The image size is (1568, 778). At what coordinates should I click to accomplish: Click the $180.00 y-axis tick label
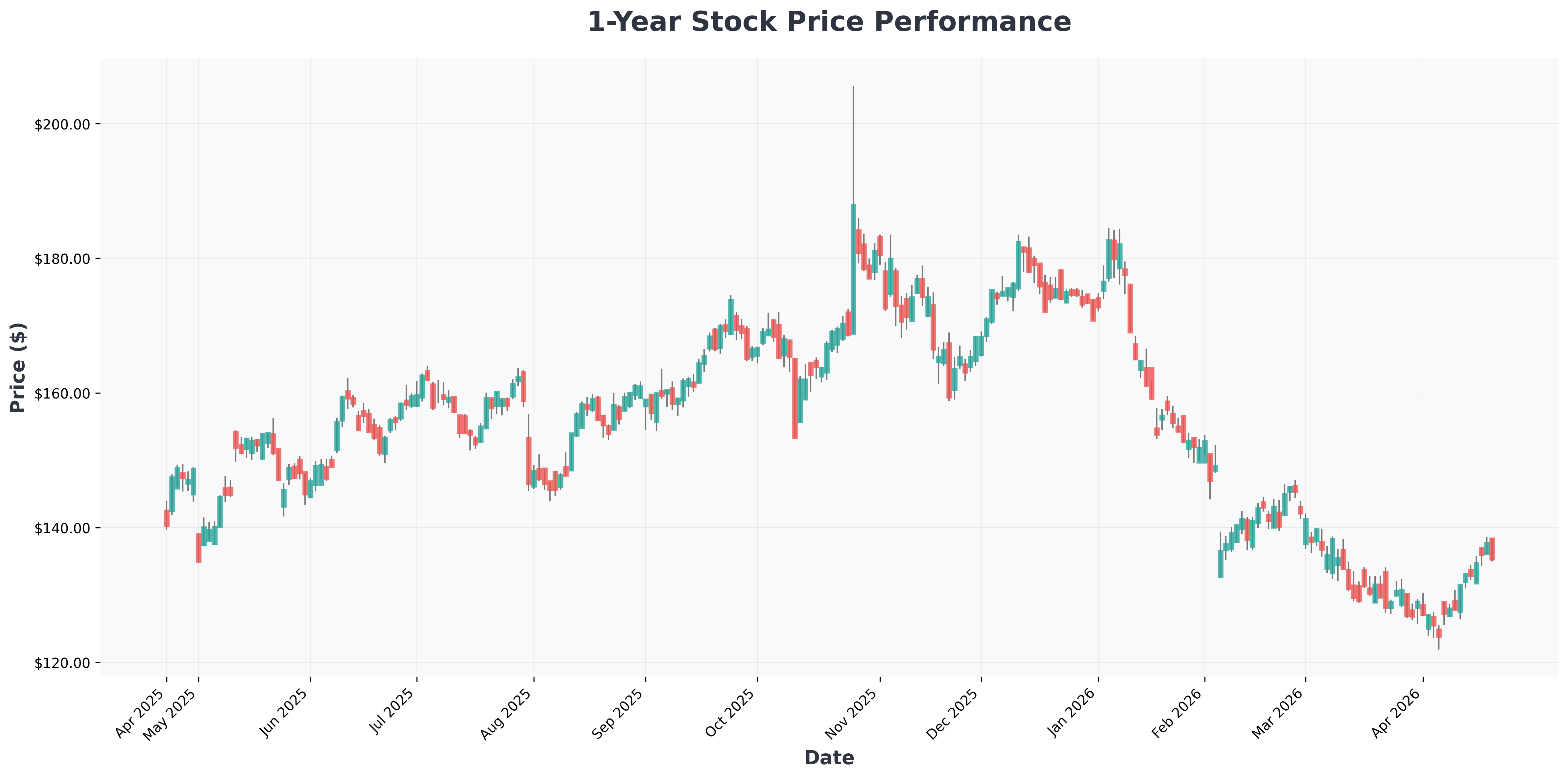point(63,259)
